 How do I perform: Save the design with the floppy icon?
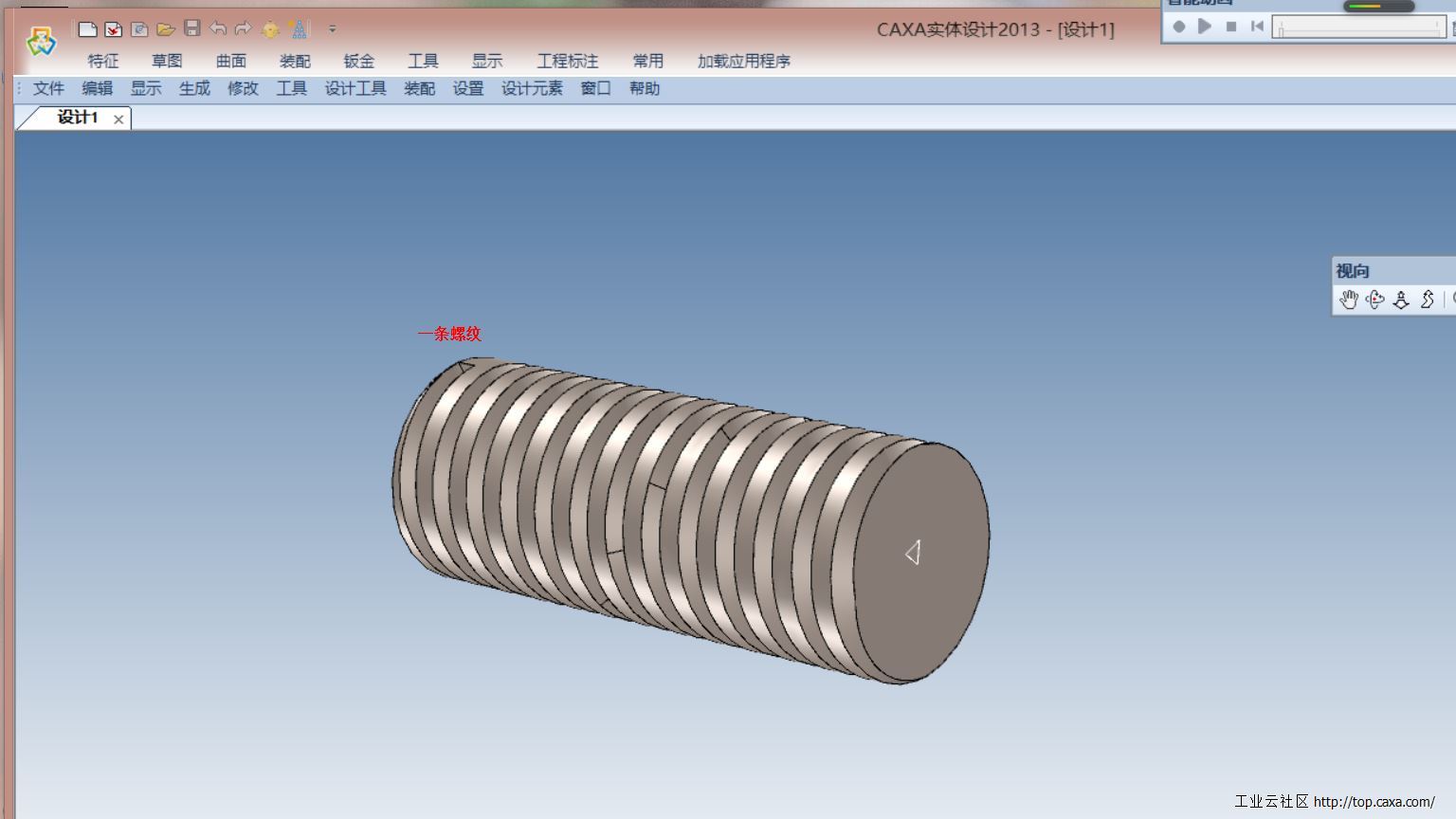(192, 28)
